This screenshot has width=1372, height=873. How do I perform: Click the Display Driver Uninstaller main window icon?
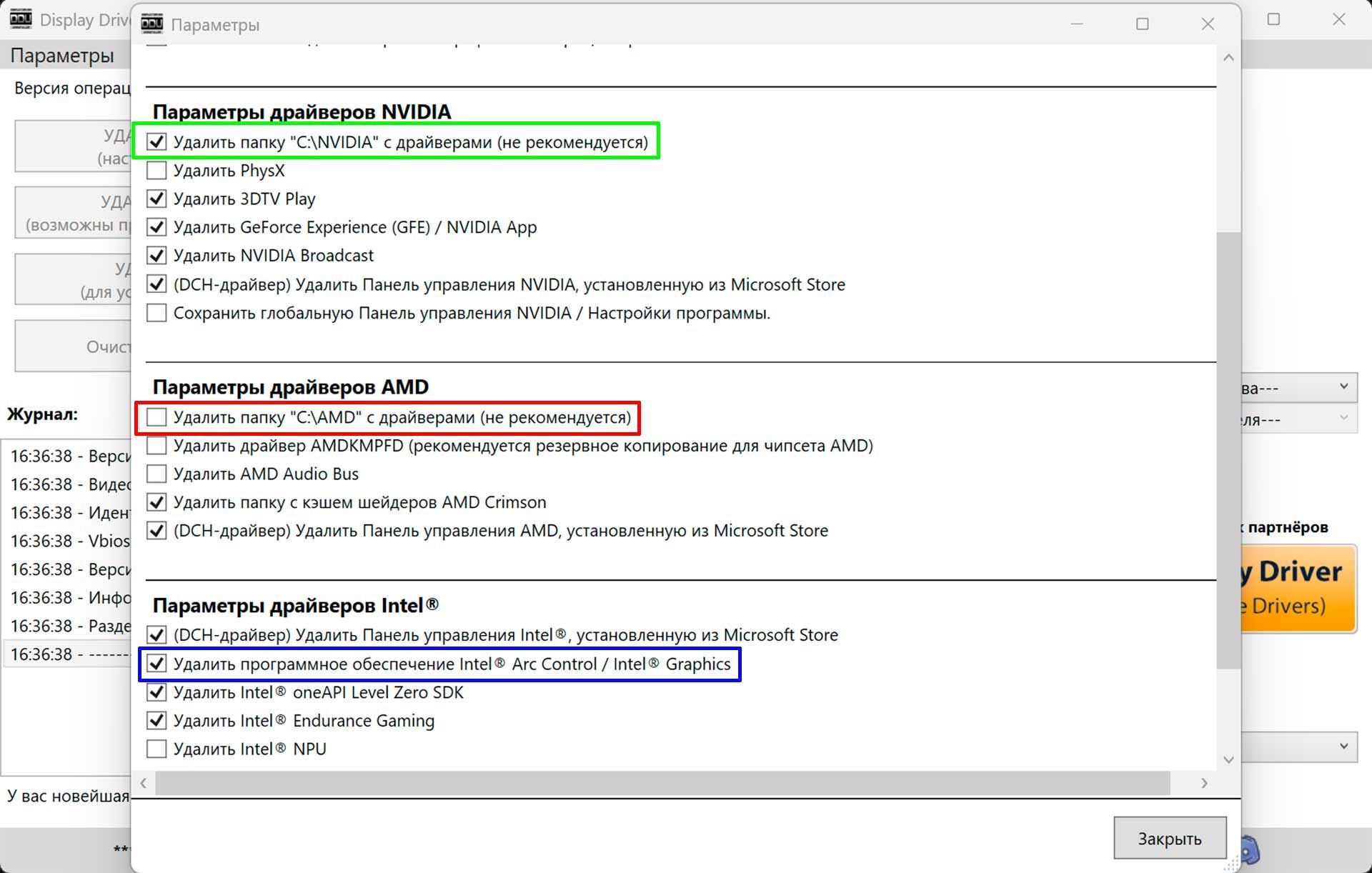[21, 19]
